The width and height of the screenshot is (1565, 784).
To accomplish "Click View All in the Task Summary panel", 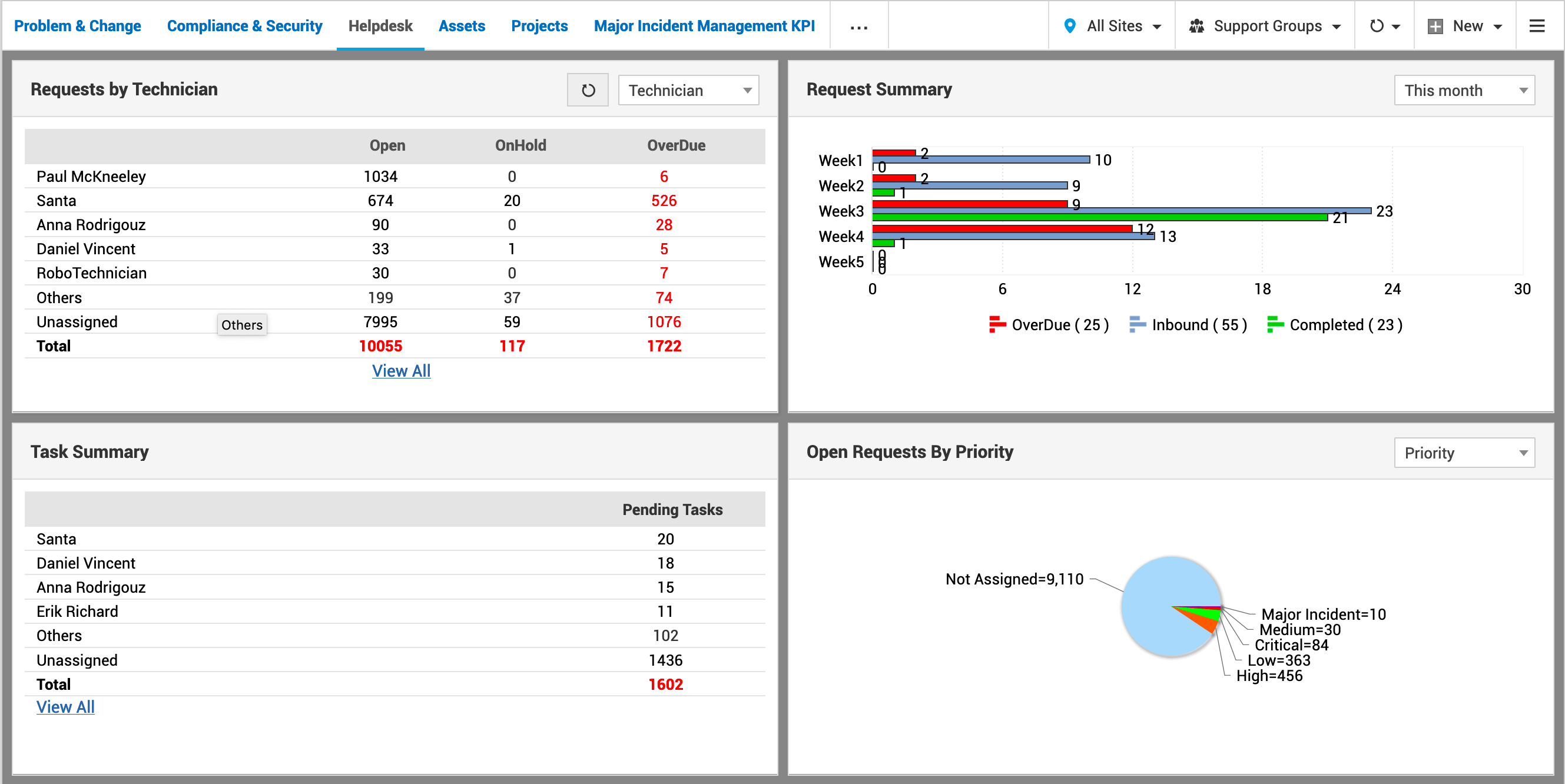I will point(65,706).
